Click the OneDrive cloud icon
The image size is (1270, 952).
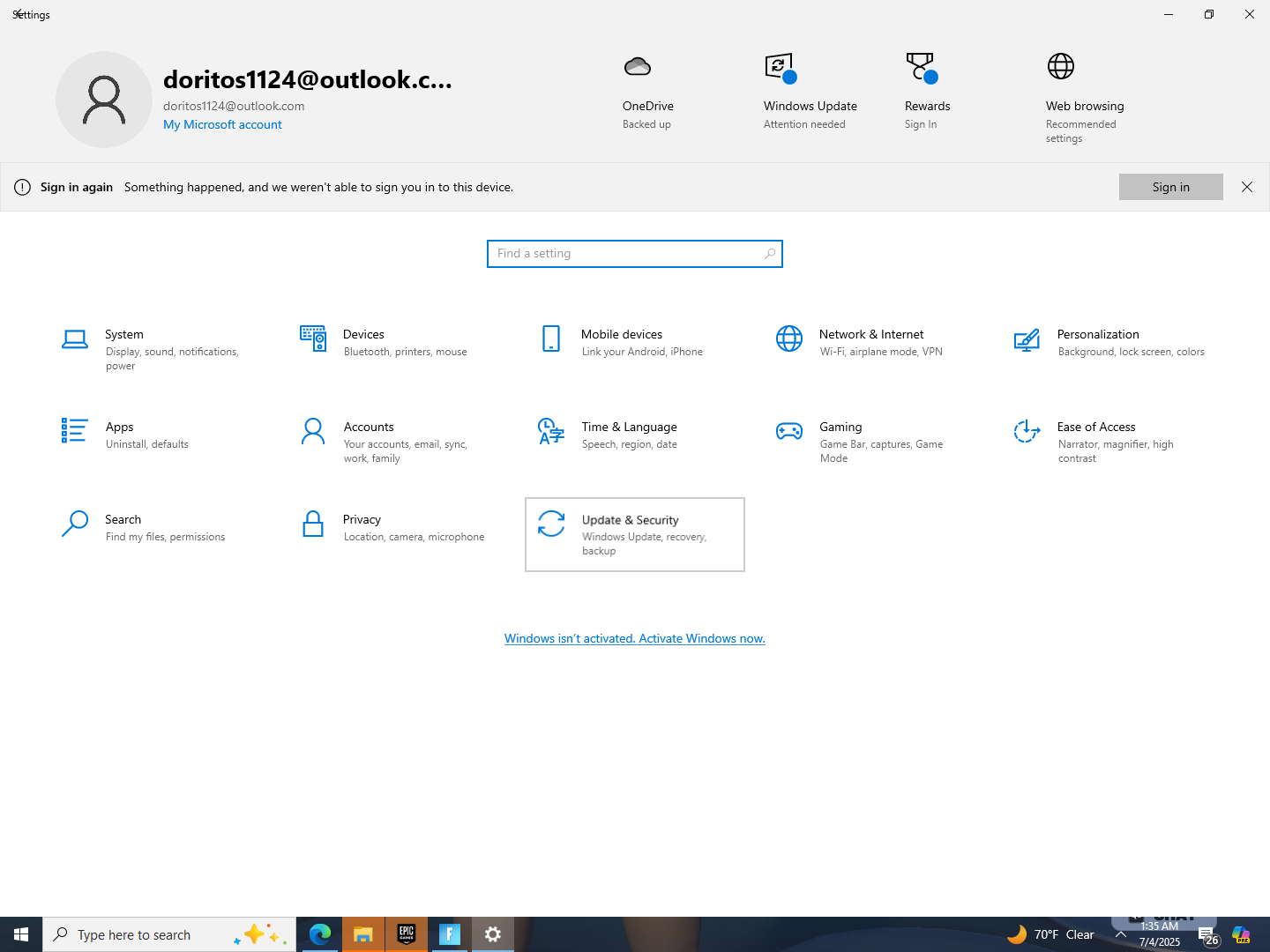click(x=638, y=66)
